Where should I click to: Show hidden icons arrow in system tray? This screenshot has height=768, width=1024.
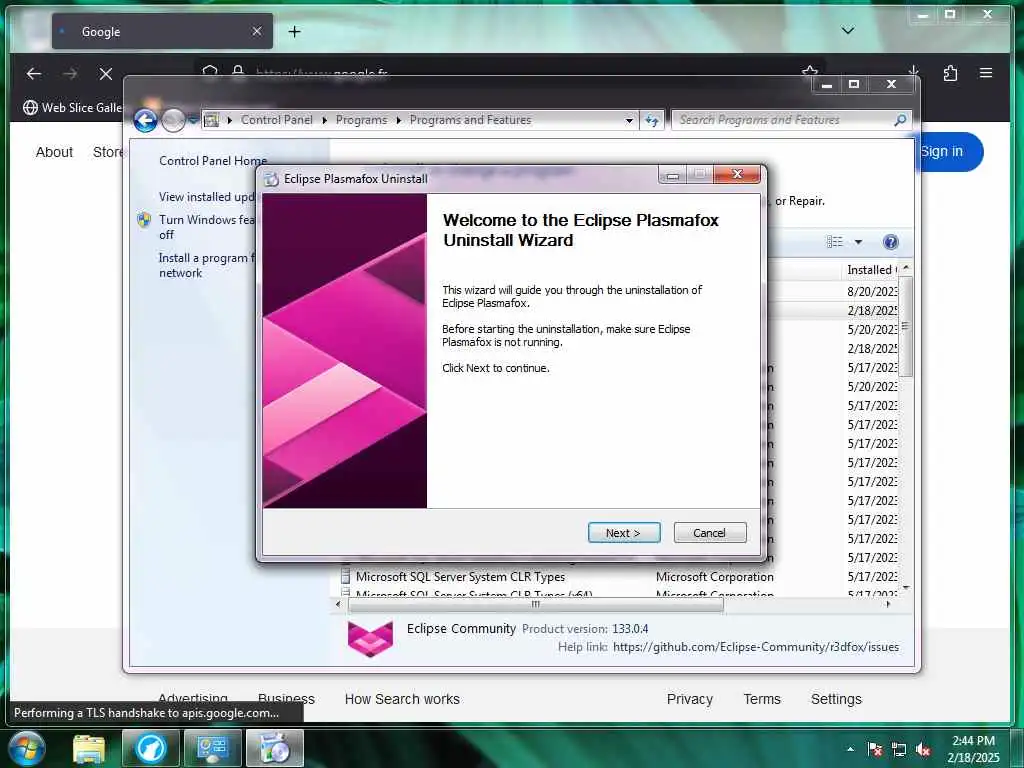(x=850, y=749)
